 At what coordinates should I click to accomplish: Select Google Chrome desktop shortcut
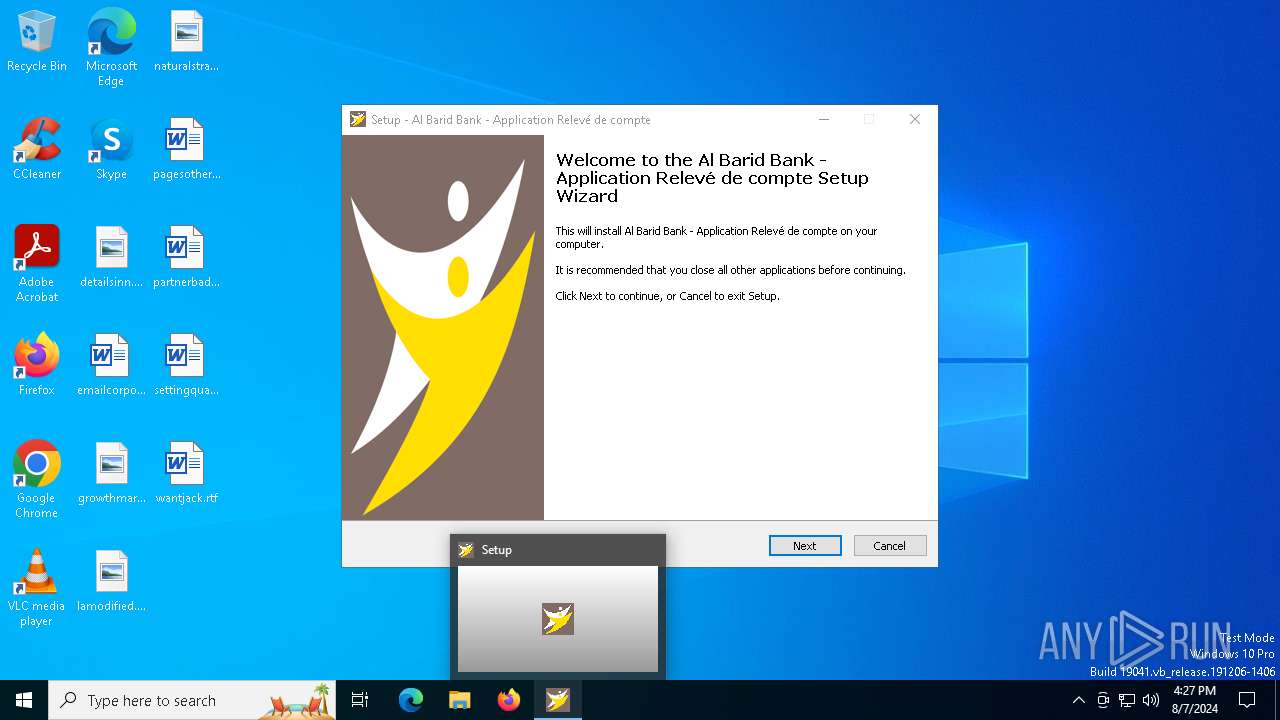point(37,480)
